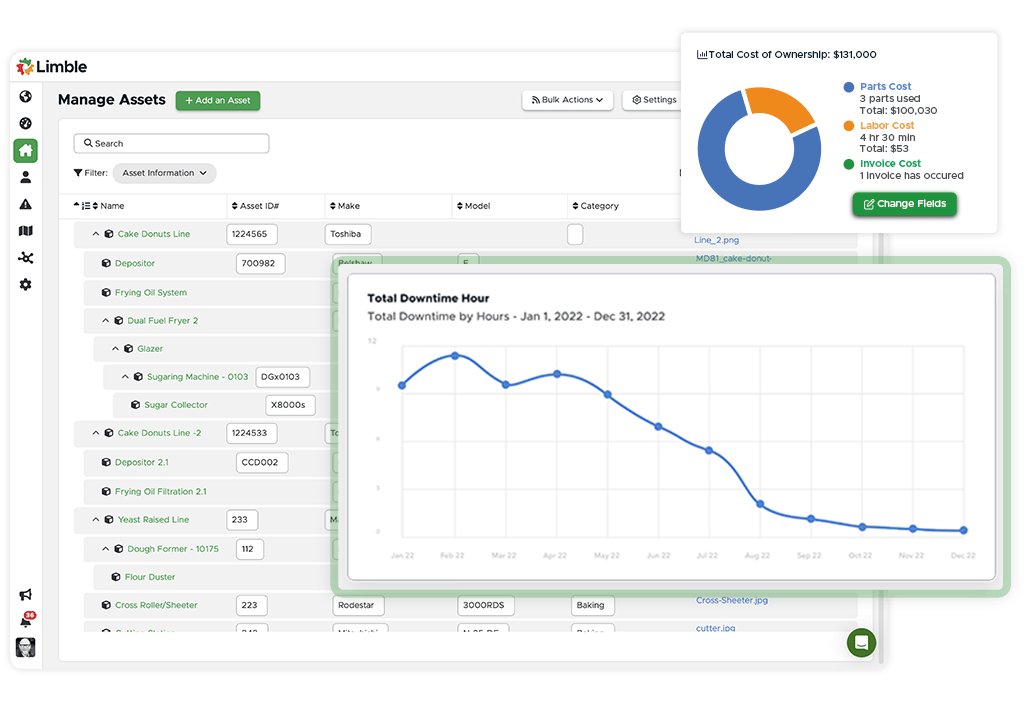Expand the Glazer asset row
This screenshot has width=1024, height=720.
[x=114, y=348]
